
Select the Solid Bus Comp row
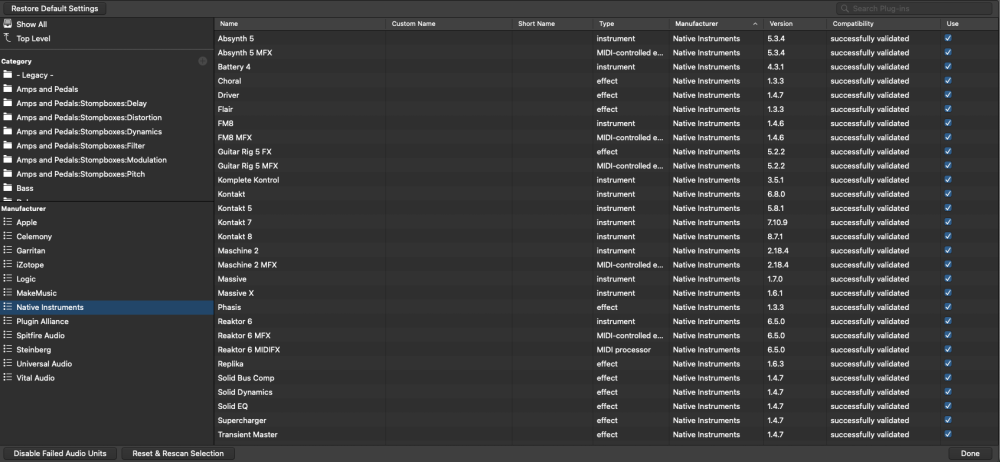tap(607, 378)
